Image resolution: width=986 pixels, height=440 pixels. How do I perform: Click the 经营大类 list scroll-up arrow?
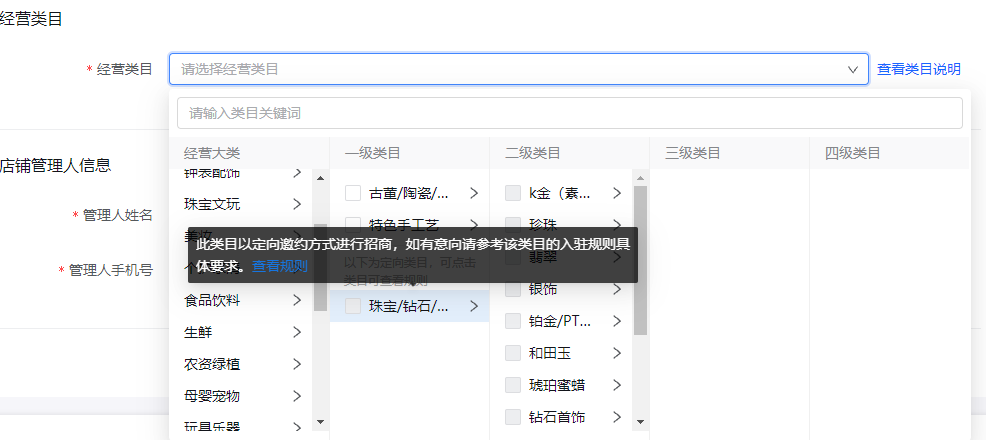click(x=320, y=178)
